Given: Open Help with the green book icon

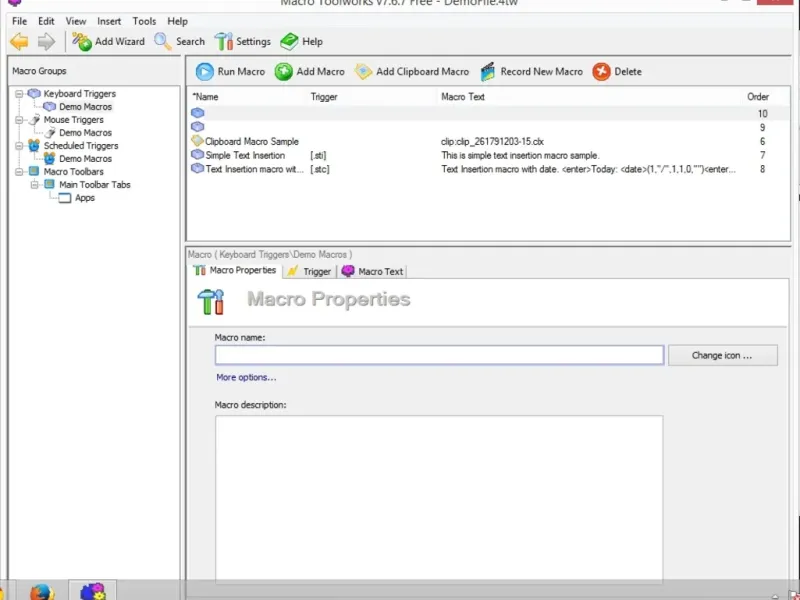Looking at the screenshot, I should pyautogui.click(x=302, y=41).
